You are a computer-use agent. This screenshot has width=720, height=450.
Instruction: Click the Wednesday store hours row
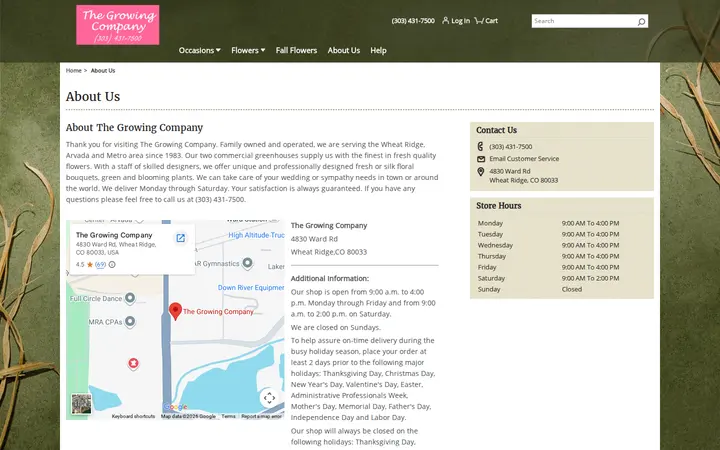[x=562, y=245]
